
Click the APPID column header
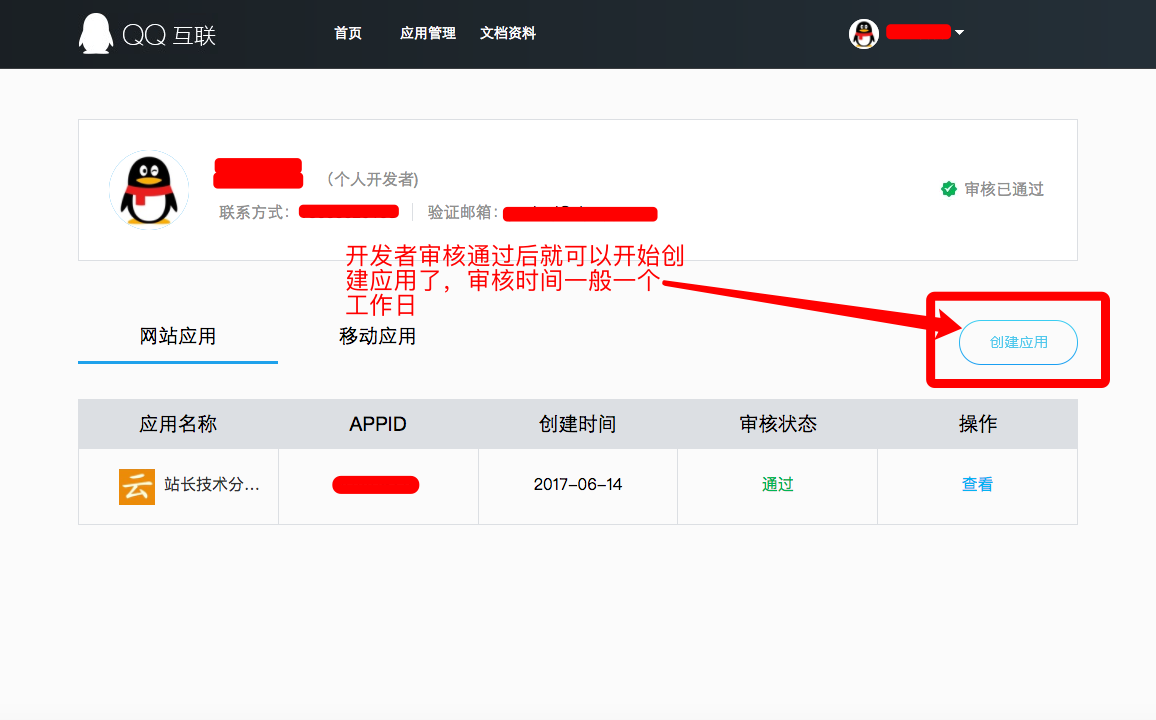pos(377,424)
